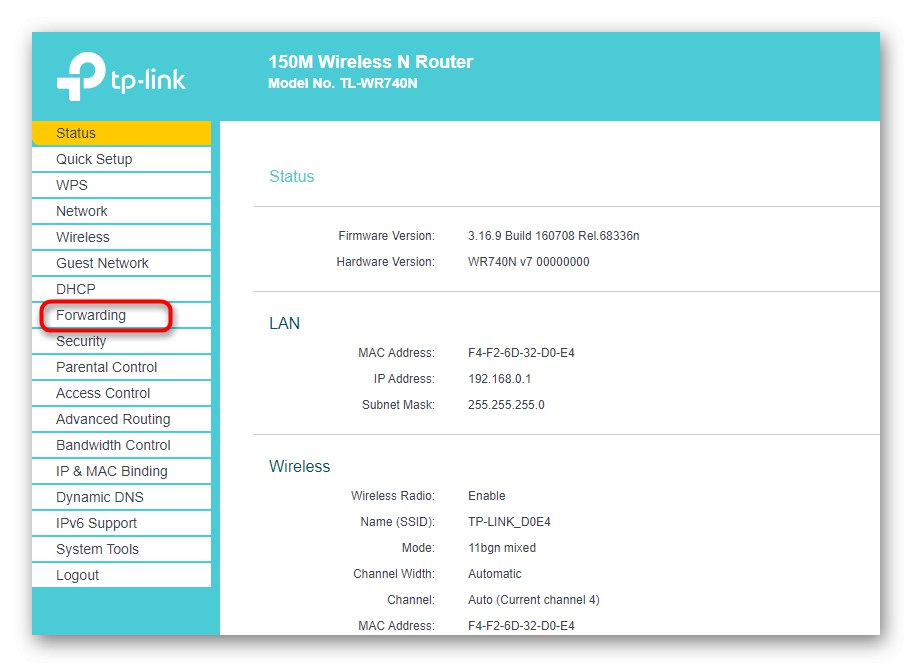The height and width of the screenshot is (667, 912).
Task: Go to the WPS page
Action: coord(122,186)
